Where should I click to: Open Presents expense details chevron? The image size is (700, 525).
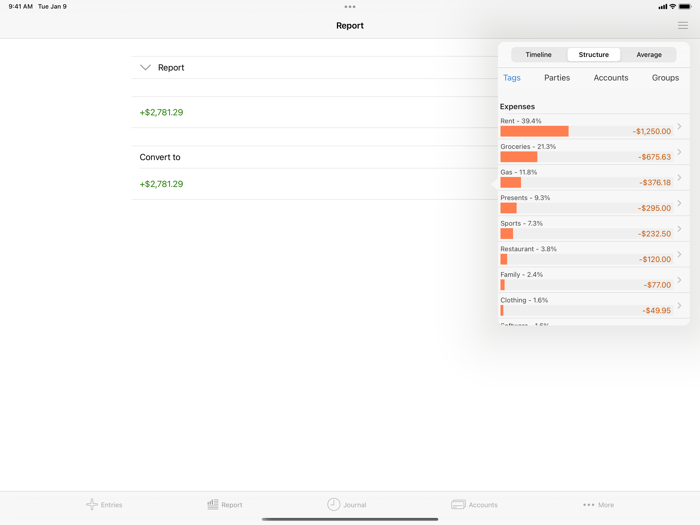point(679,203)
